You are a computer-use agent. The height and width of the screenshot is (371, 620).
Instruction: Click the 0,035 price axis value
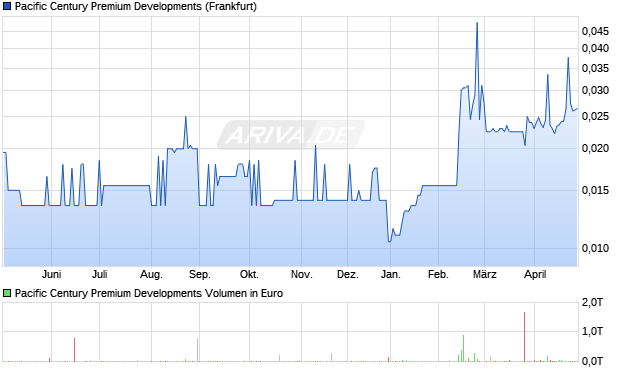tap(595, 68)
